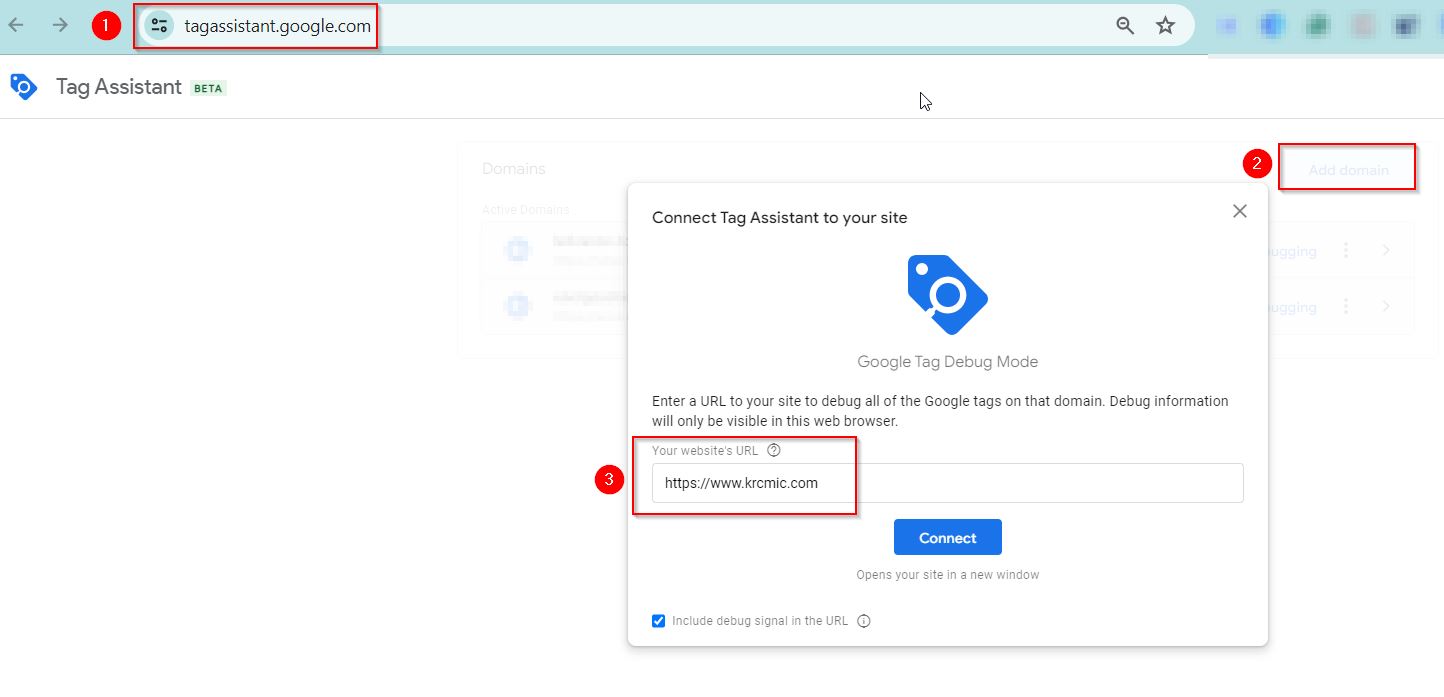
Task: Click the info icon beside the debug signal checkbox
Action: (x=863, y=620)
